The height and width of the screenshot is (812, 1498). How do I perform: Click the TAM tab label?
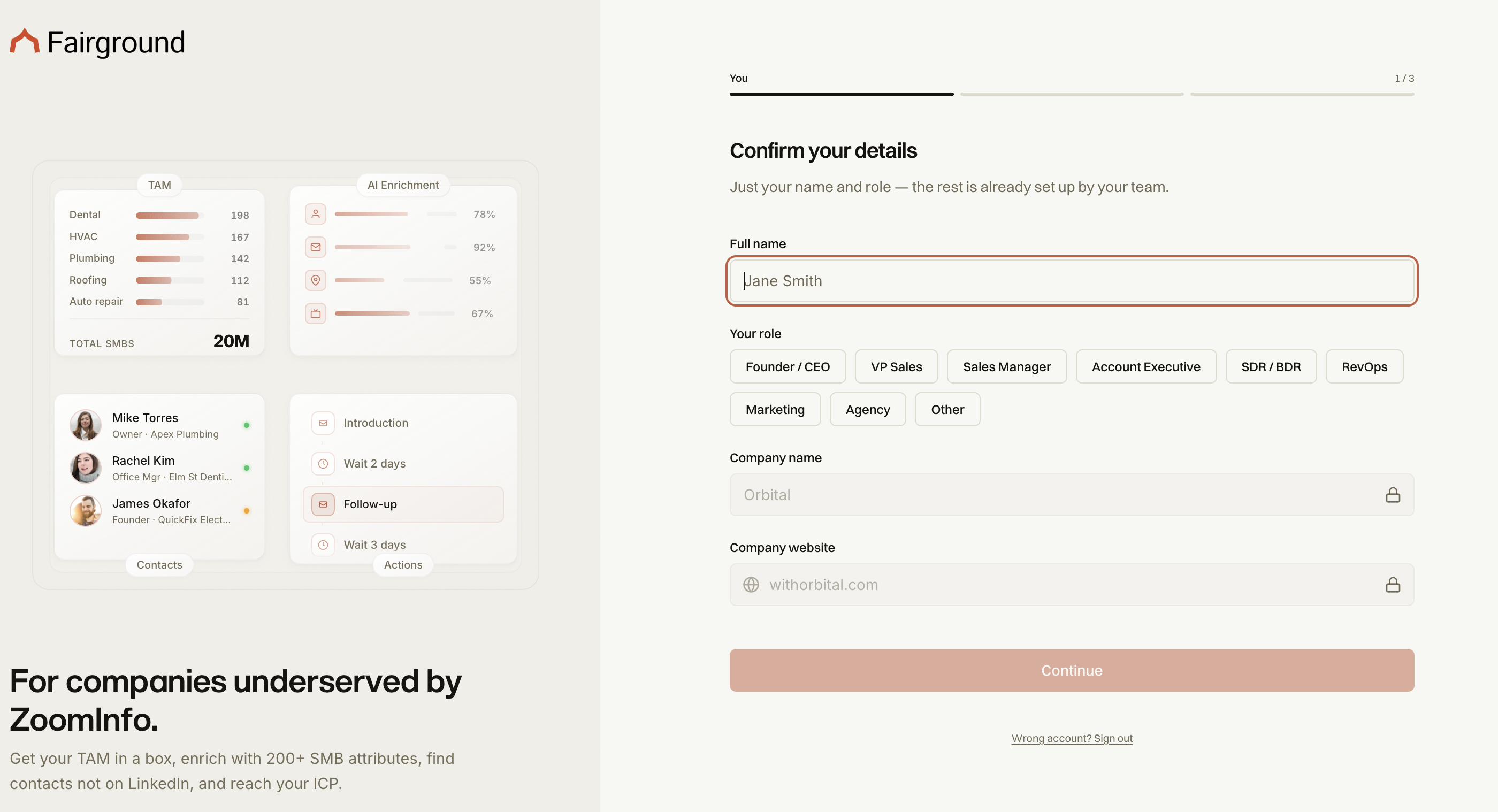(x=159, y=185)
